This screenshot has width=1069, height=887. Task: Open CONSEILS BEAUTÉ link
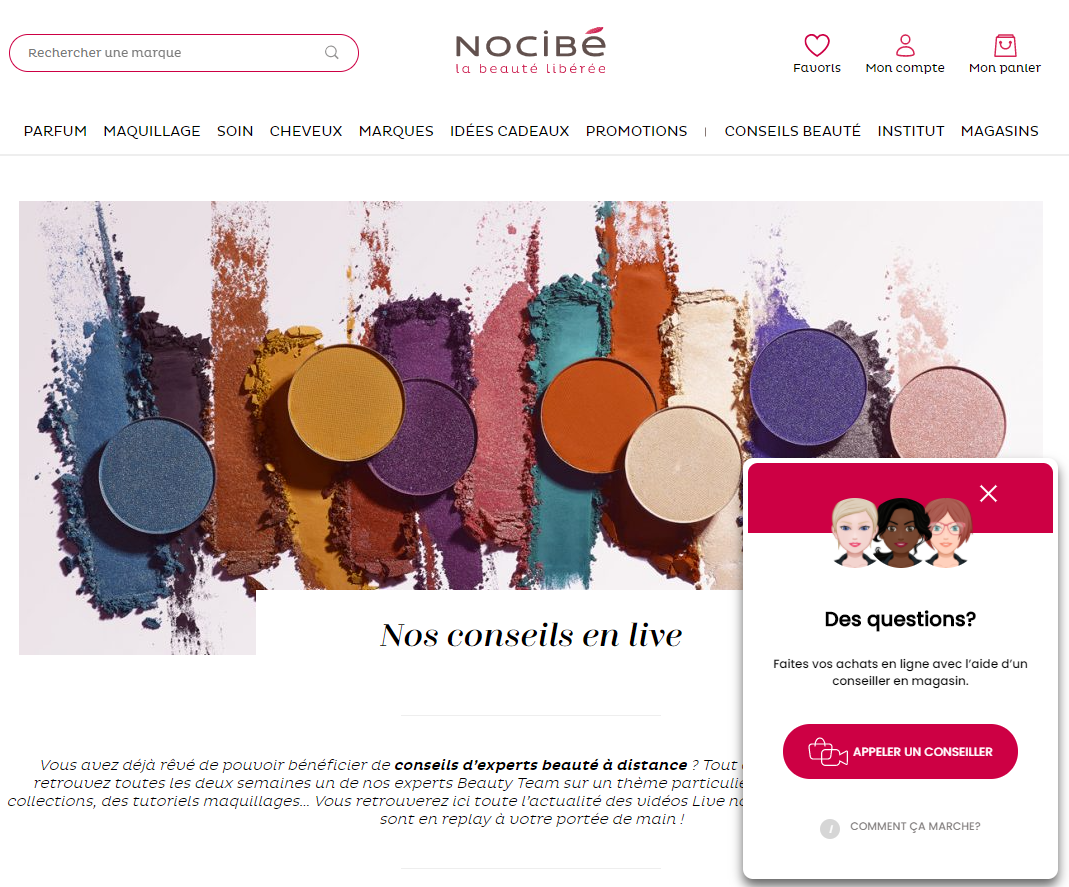point(792,131)
